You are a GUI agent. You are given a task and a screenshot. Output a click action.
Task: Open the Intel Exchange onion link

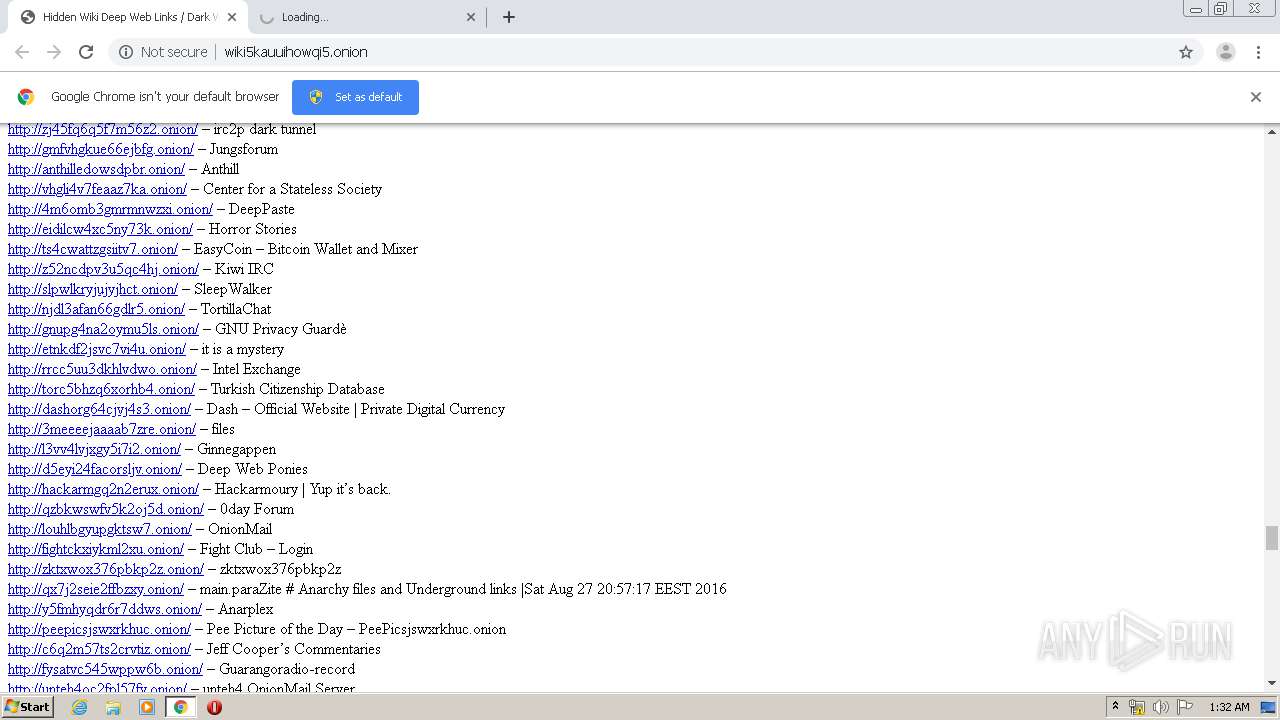[x=102, y=369]
